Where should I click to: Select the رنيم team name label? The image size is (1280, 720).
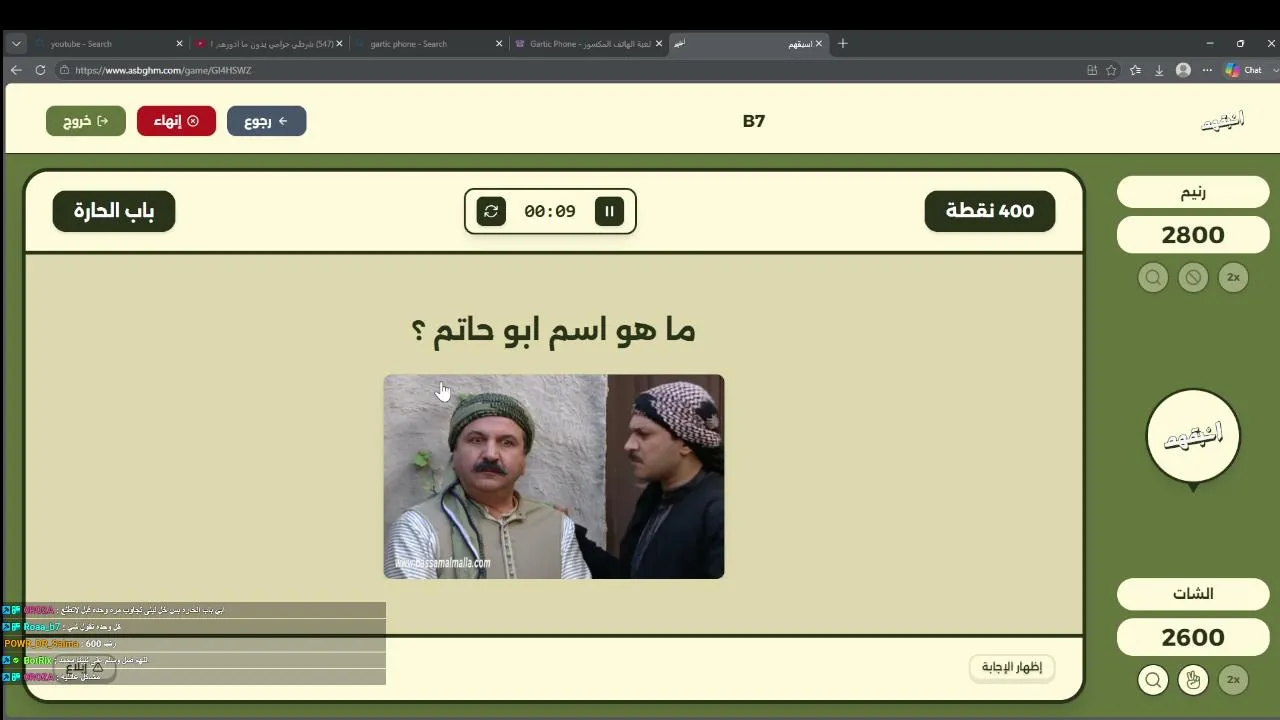[x=1193, y=192]
